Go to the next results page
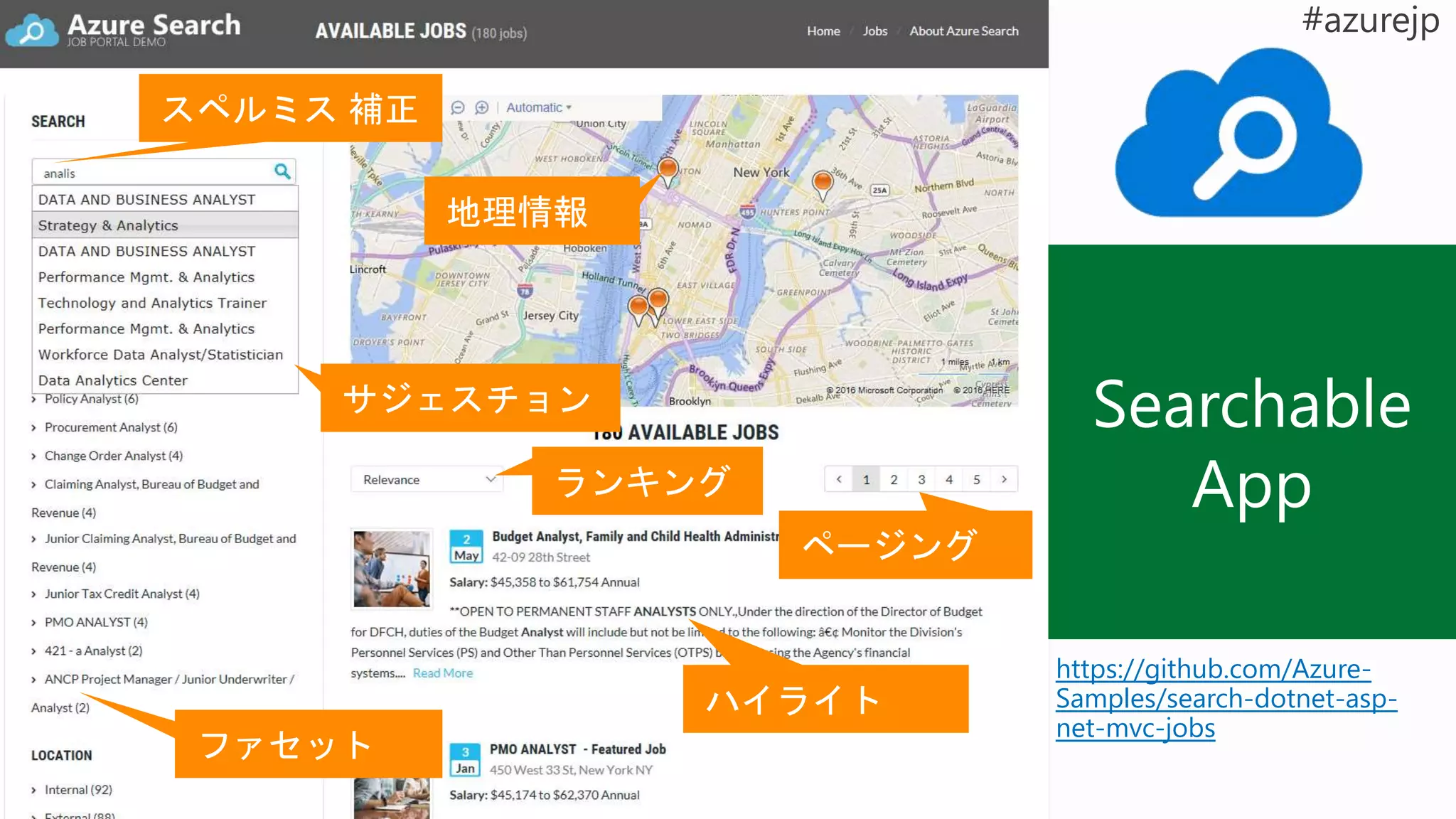The width and height of the screenshot is (1456, 819). [1004, 479]
